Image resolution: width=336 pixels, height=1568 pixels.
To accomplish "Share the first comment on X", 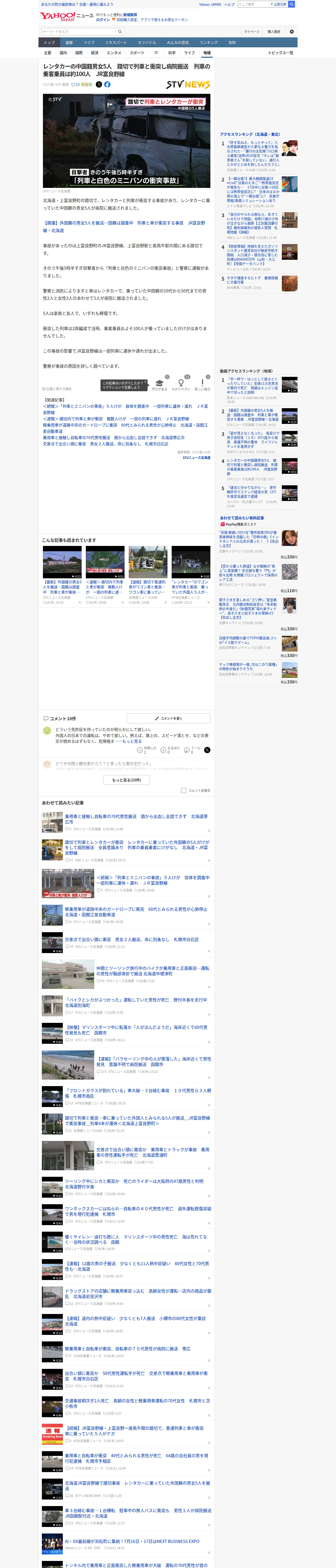I will pyautogui.click(x=207, y=751).
